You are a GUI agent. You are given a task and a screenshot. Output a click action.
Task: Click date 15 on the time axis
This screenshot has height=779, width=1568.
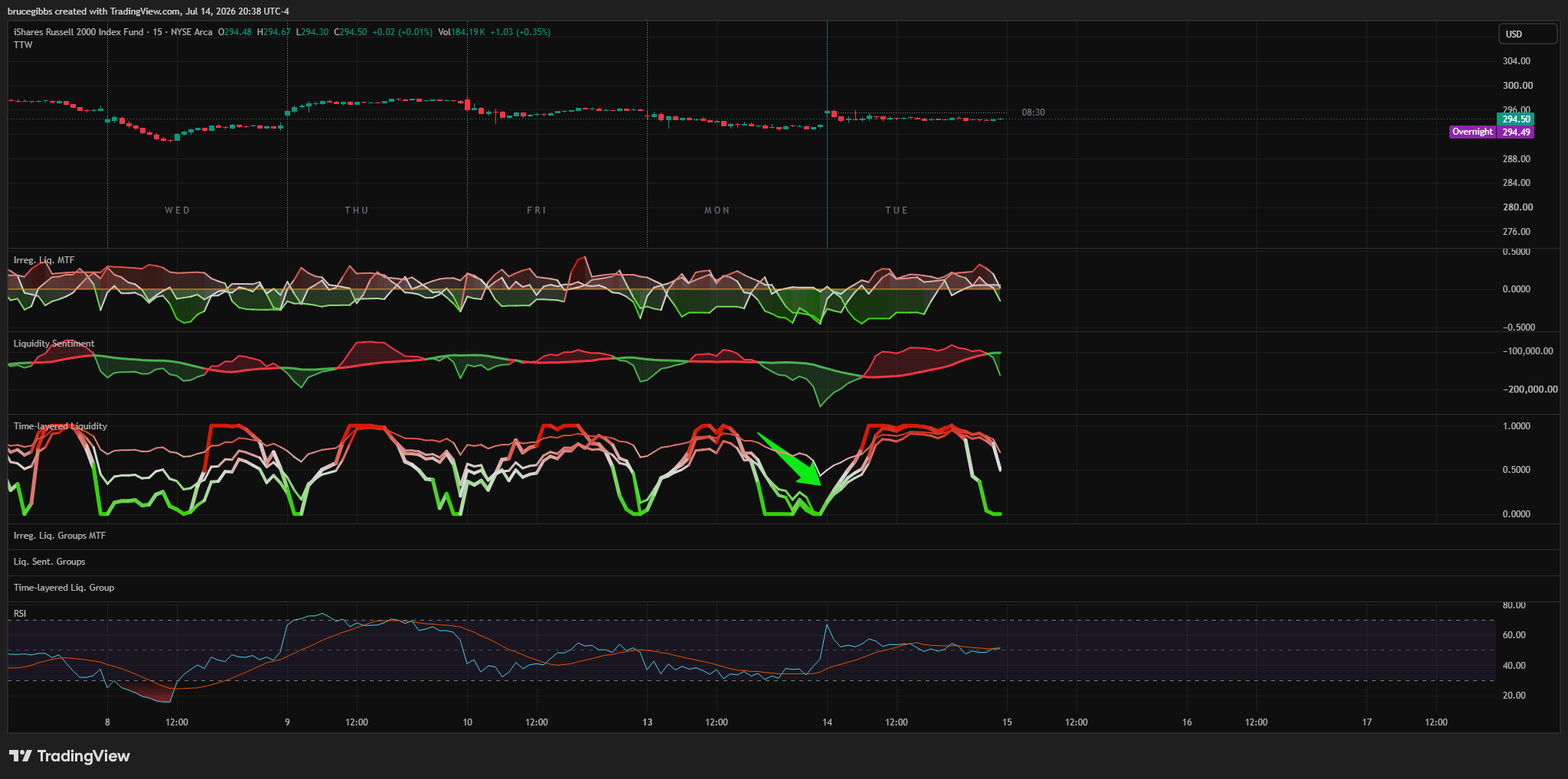(1007, 722)
